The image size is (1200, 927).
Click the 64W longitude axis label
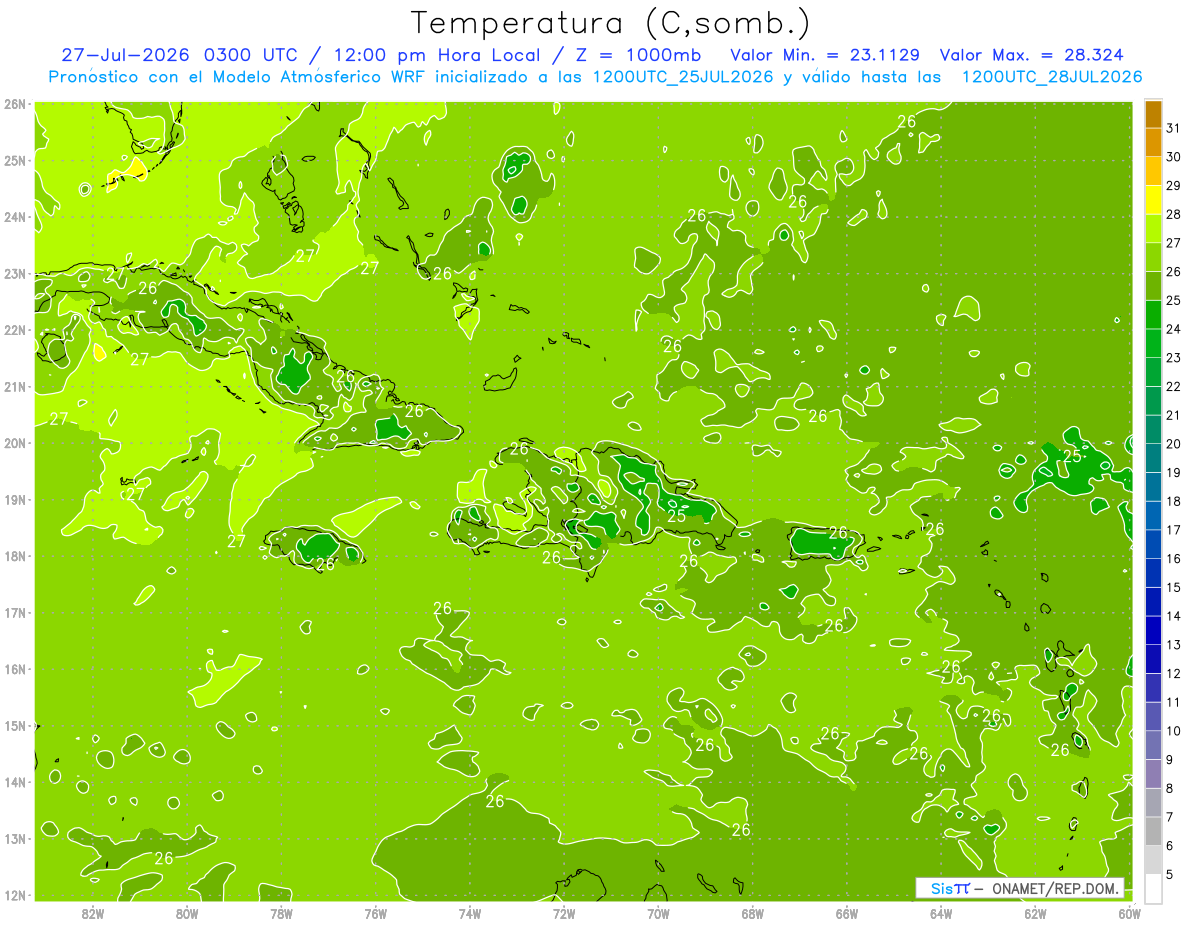tap(941, 913)
